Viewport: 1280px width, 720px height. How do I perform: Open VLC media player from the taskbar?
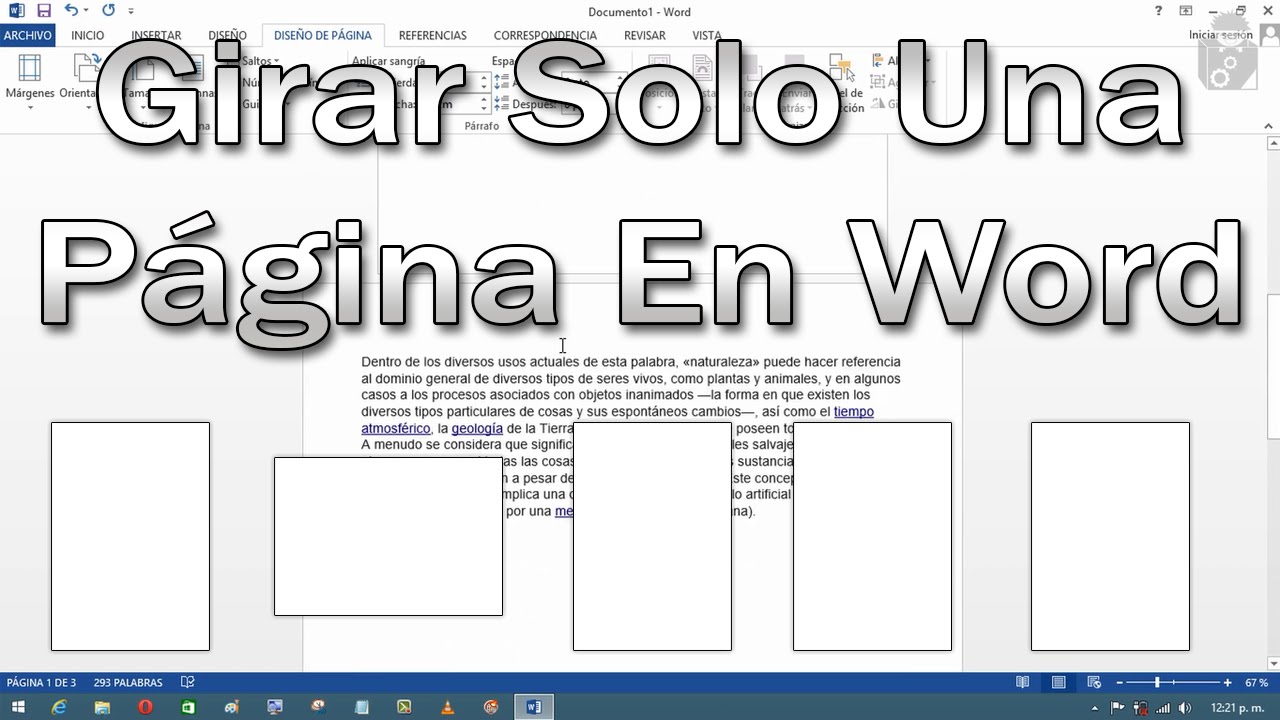448,707
